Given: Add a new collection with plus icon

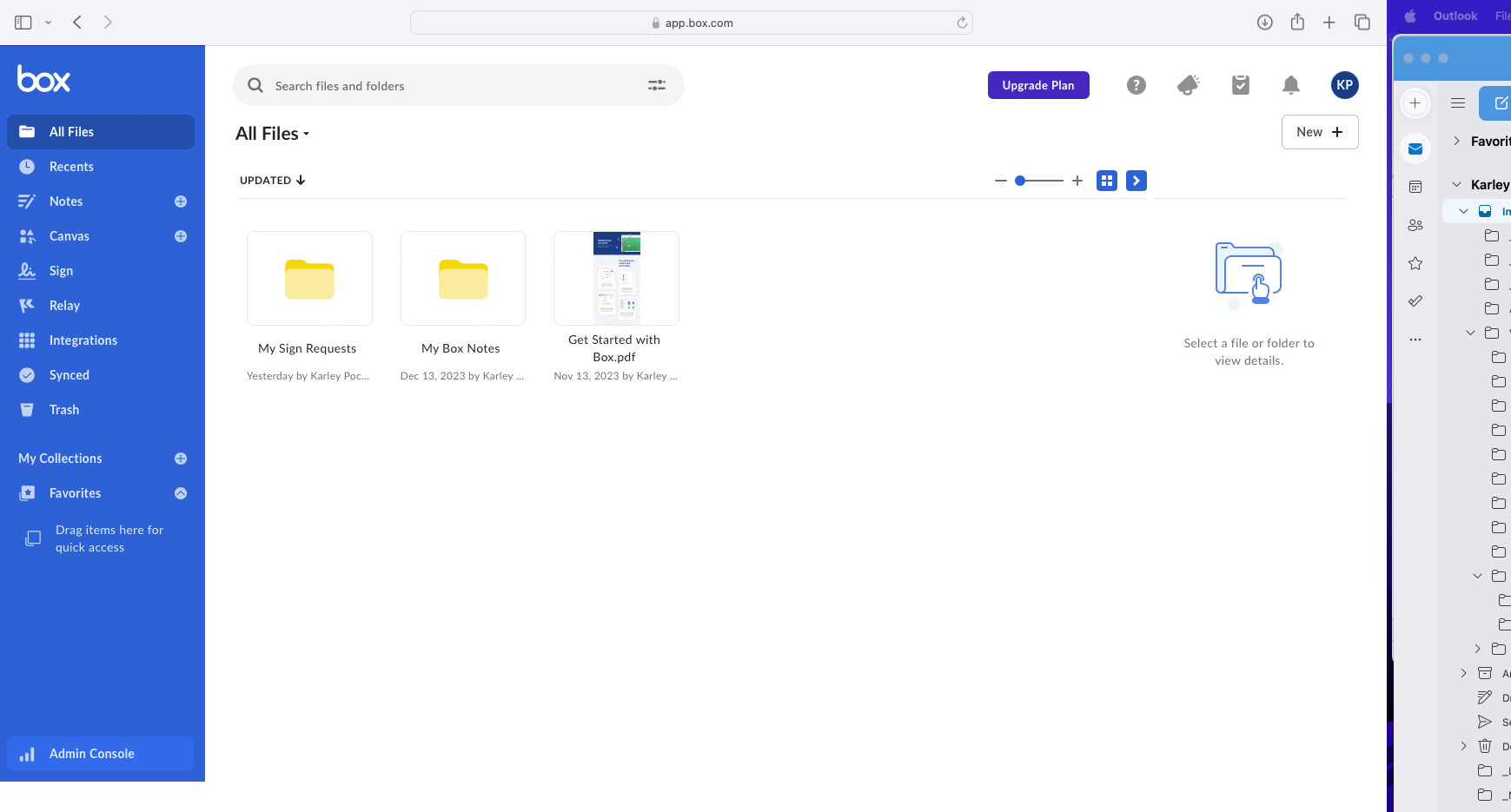Looking at the screenshot, I should tap(181, 459).
